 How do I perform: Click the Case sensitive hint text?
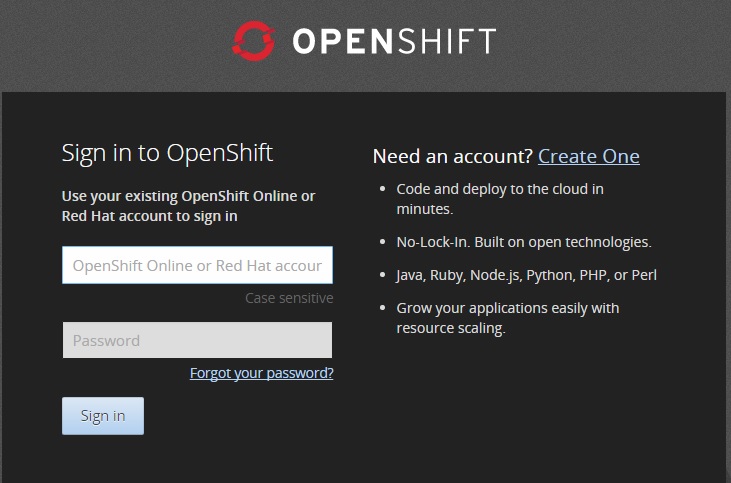[289, 298]
